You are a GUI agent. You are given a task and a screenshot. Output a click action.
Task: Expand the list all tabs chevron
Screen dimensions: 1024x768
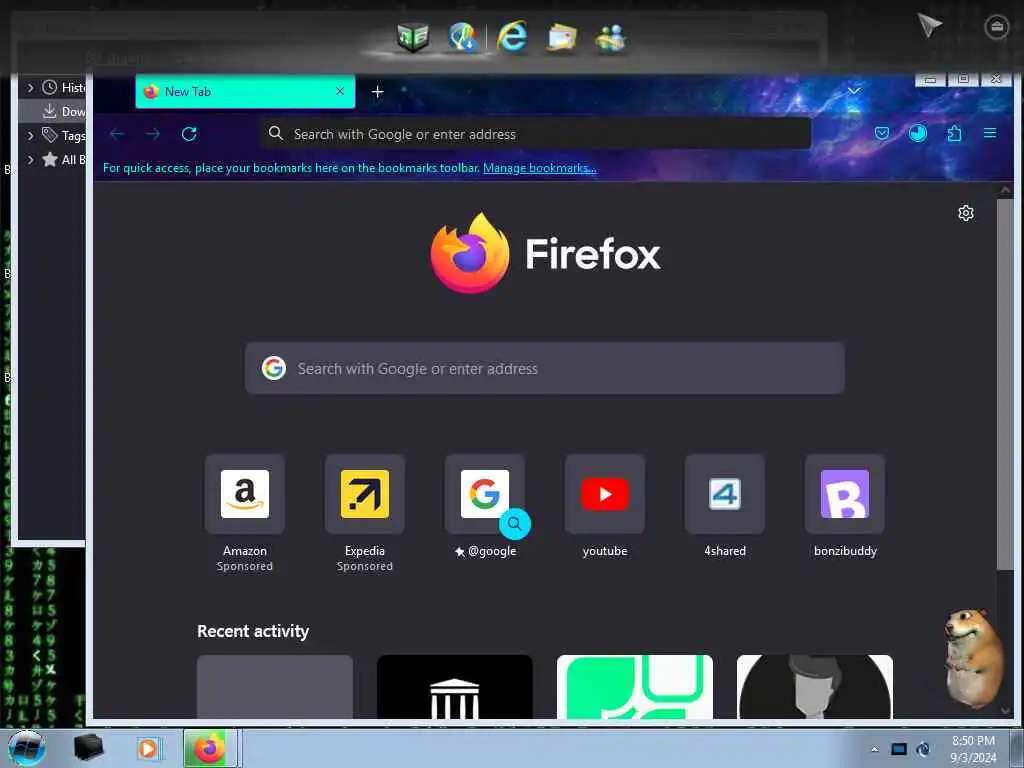[x=854, y=91]
